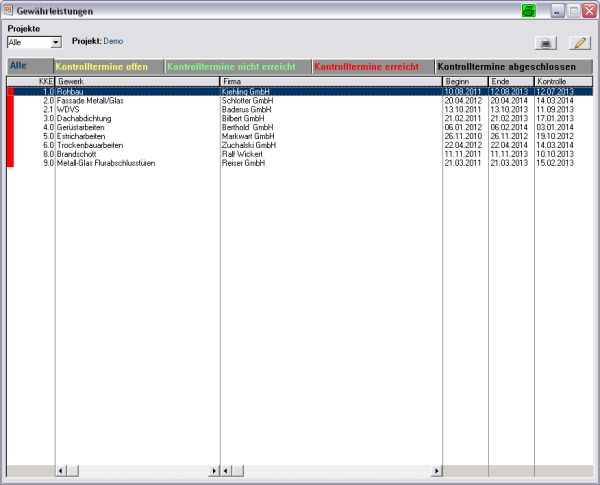The height and width of the screenshot is (485, 600).
Task: Click red status marker of Rohbau row
Action: tap(11, 91)
